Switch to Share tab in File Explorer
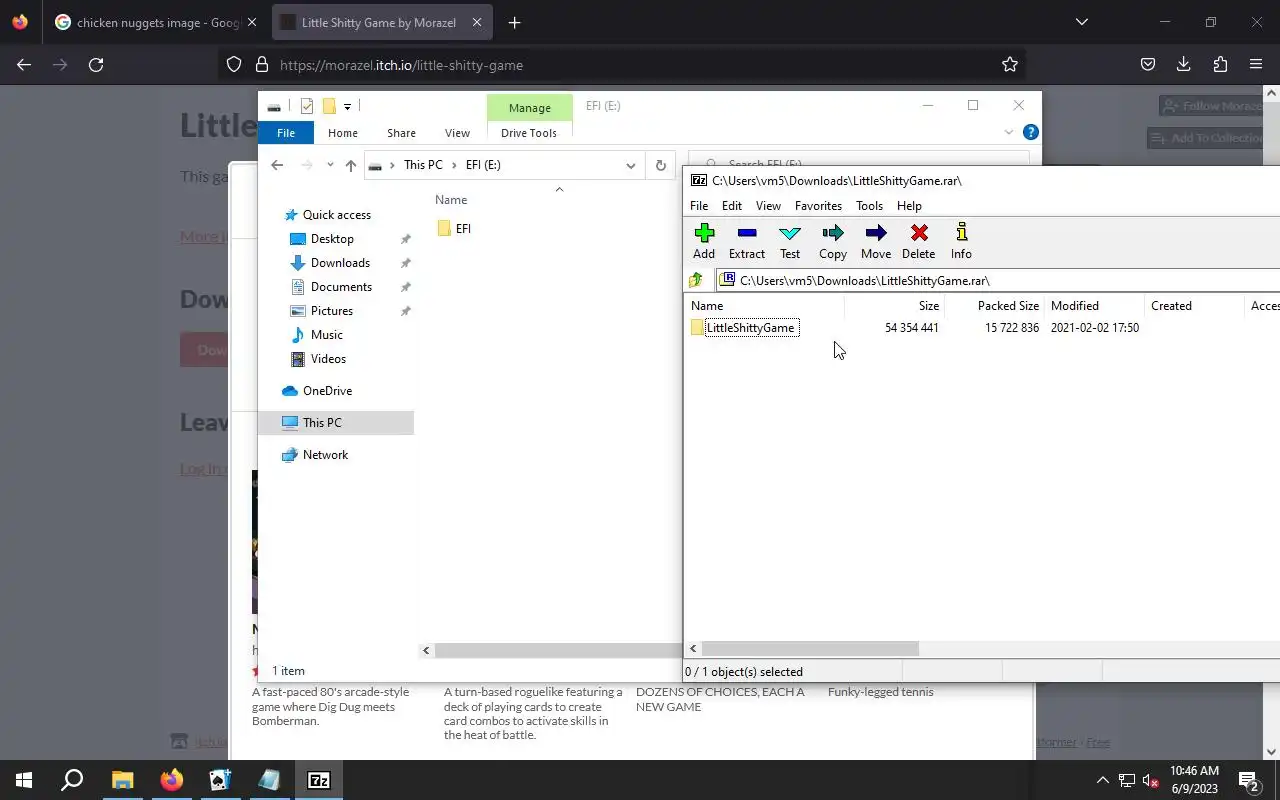This screenshot has width=1280, height=800. (401, 133)
